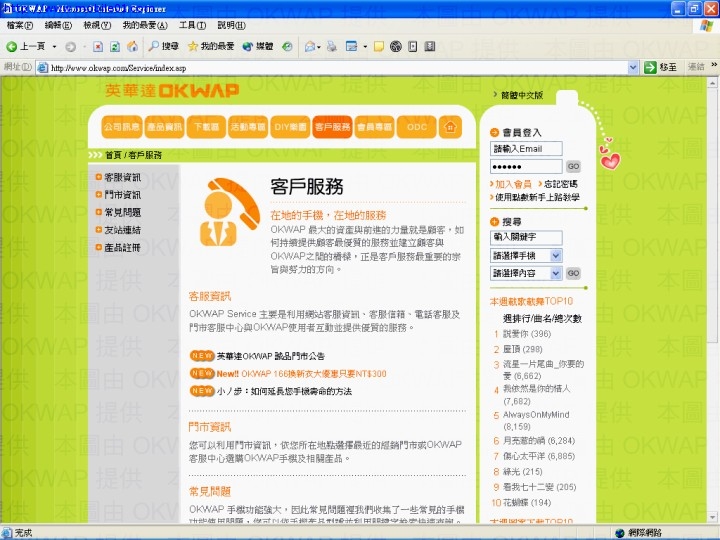Click the 請輸入Email input field
720x540 pixels.
click(526, 149)
